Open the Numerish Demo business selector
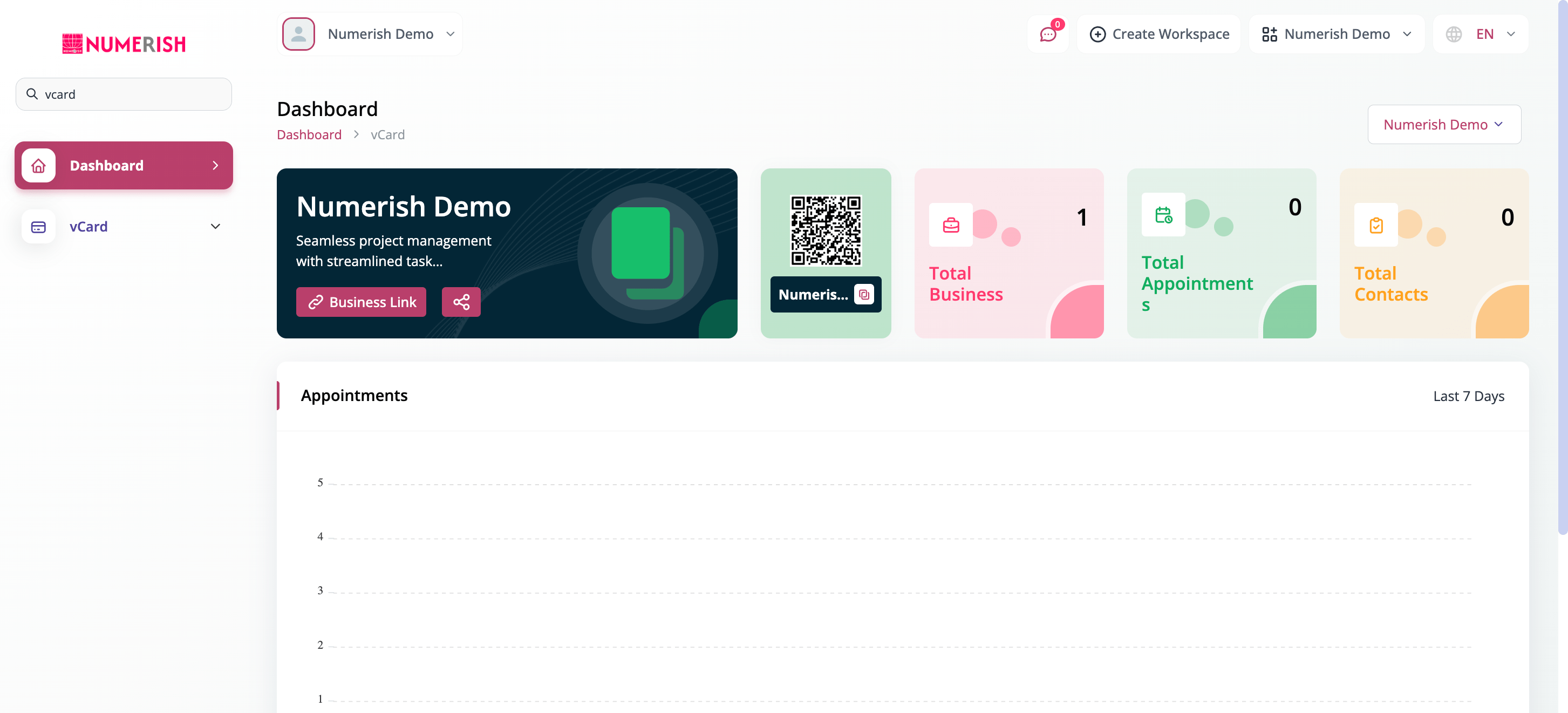Screen dimensions: 1568x713 click(1444, 124)
